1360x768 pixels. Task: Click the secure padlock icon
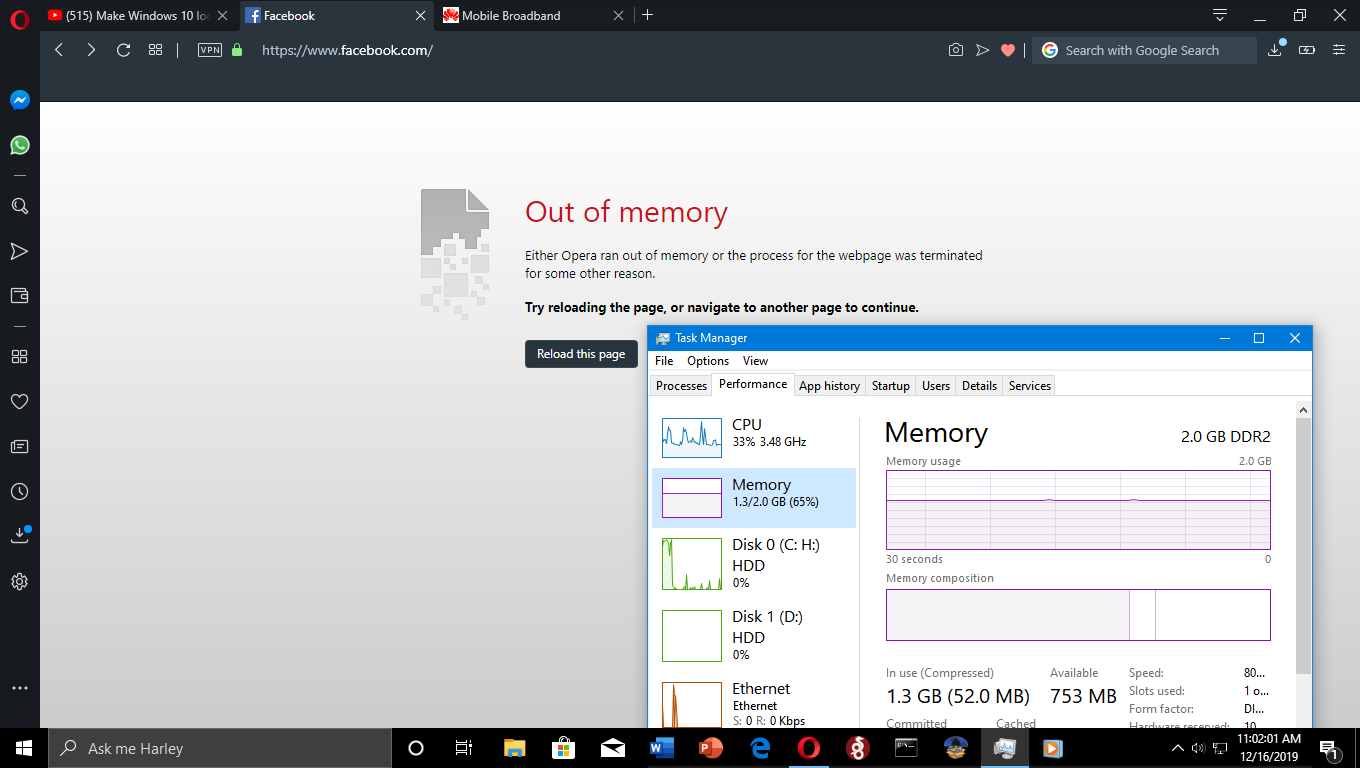237,50
